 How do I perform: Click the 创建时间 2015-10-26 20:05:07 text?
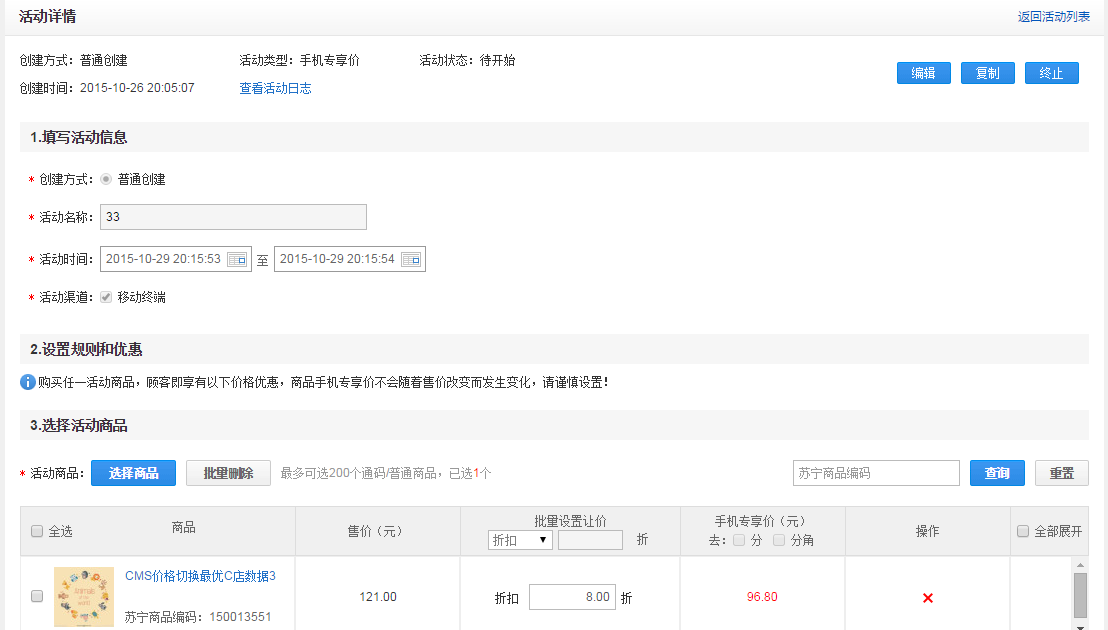click(107, 88)
